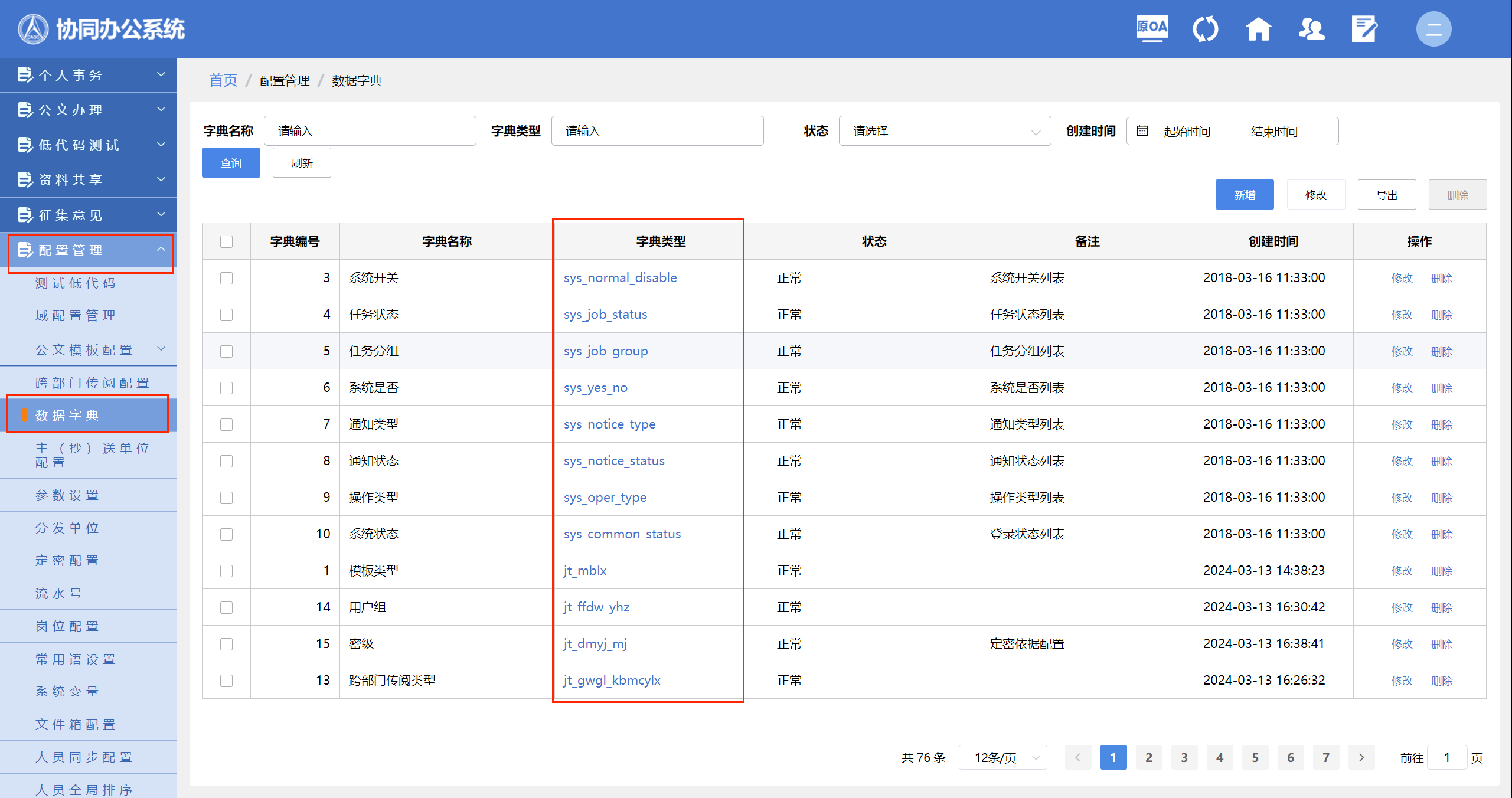
Task: Select 域配置管理 sidebar item
Action: 76,316
